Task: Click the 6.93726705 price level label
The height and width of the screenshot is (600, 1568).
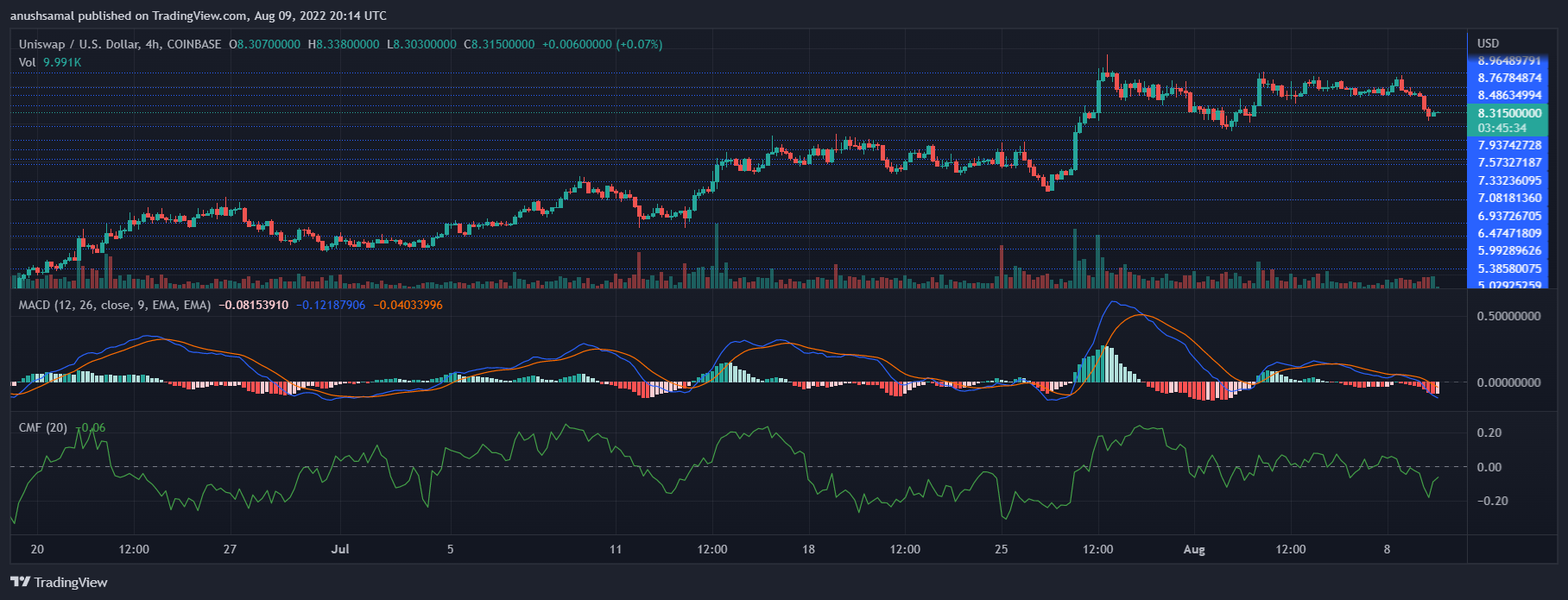Action: point(1509,216)
